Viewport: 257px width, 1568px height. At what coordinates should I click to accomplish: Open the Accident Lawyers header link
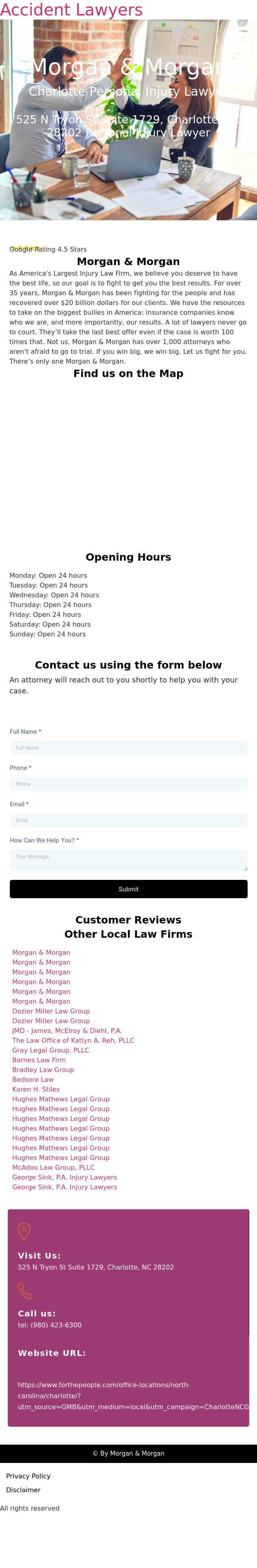(71, 10)
